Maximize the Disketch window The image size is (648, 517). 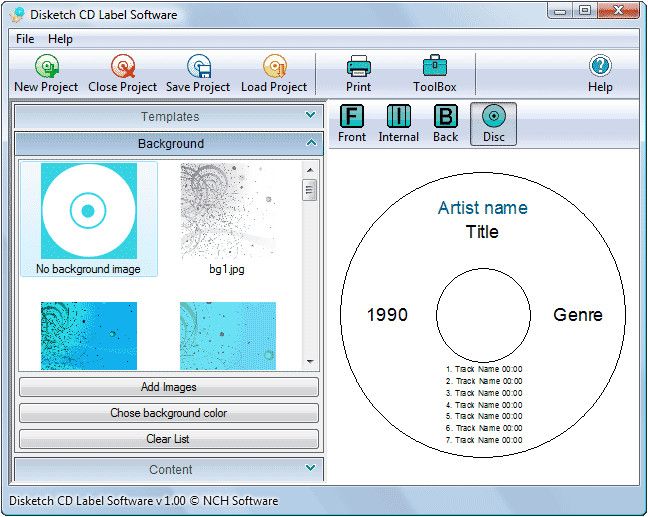pos(584,11)
